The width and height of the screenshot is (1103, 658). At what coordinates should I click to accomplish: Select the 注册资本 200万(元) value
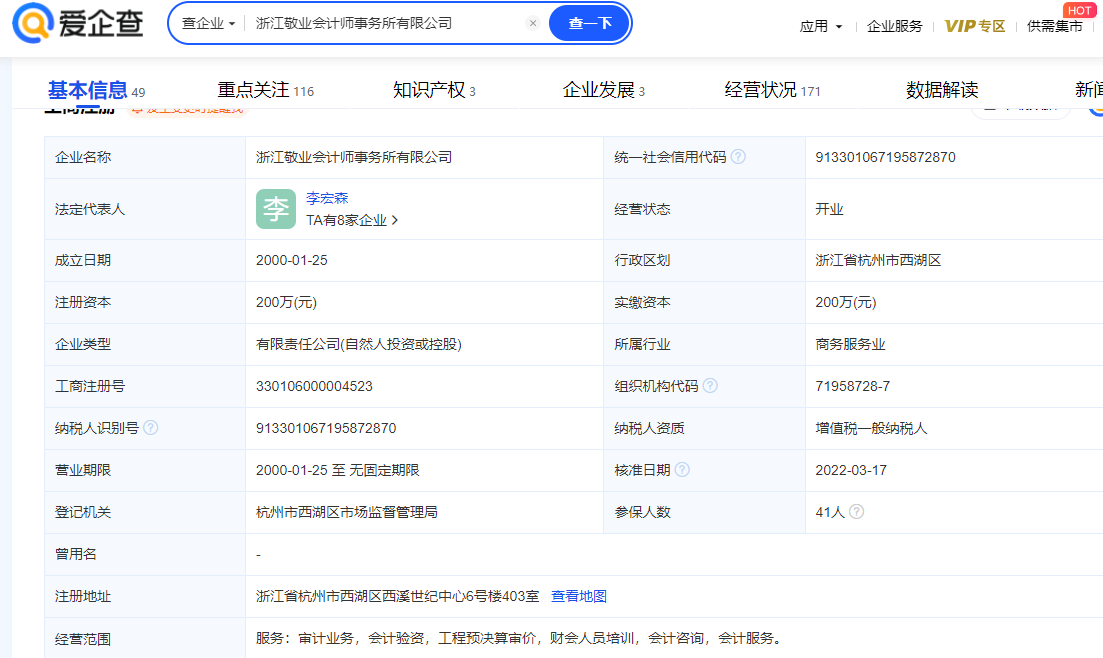[286, 303]
